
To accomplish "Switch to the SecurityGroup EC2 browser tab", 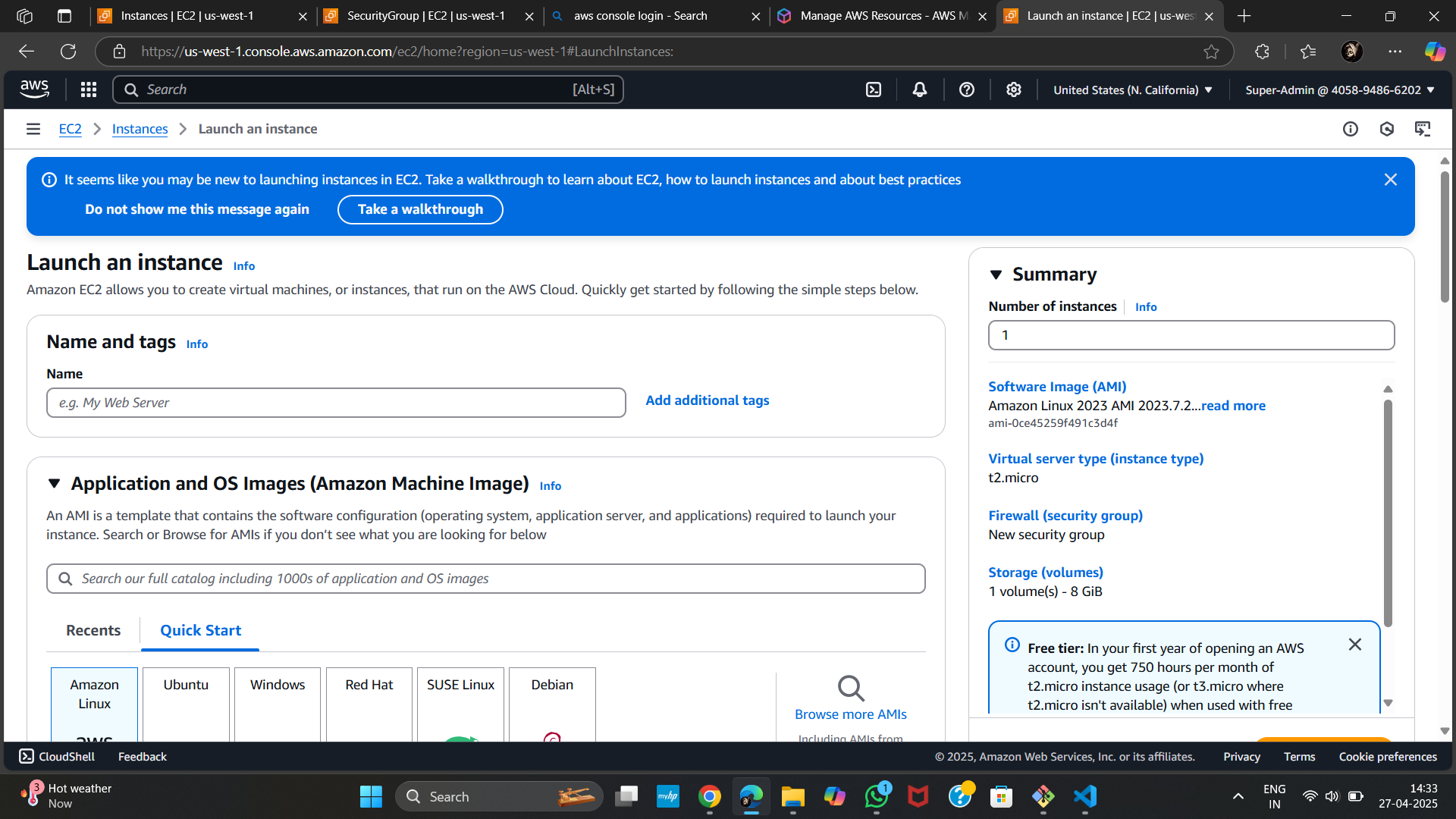I will [x=428, y=16].
